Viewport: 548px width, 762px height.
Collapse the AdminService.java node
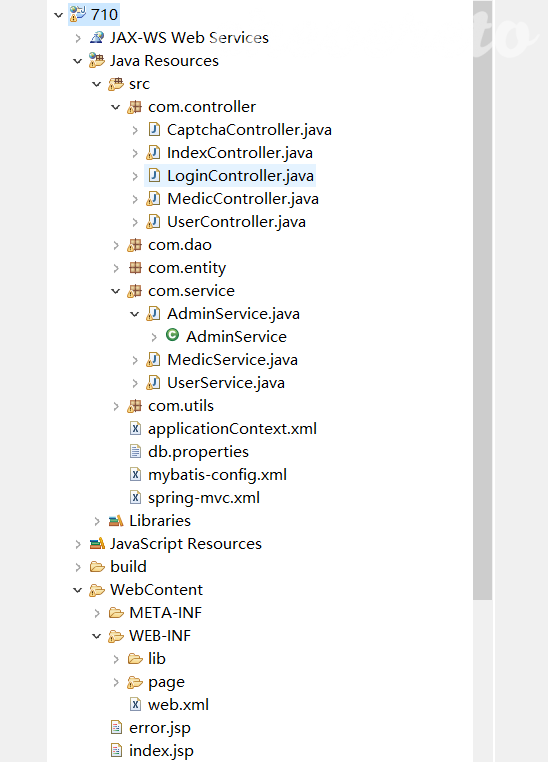pyautogui.click(x=135, y=314)
